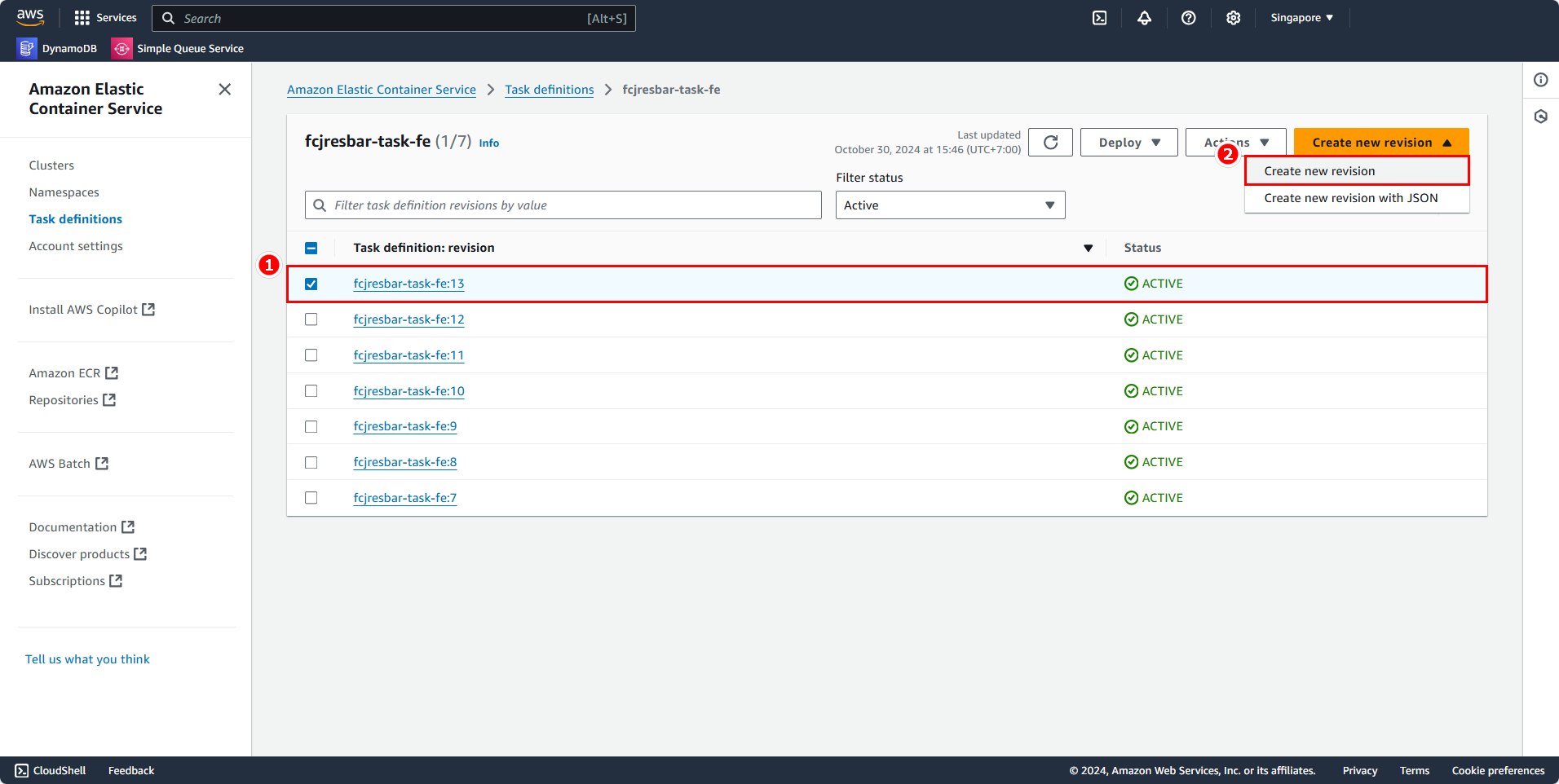Viewport: 1559px width, 784px height.
Task: Expand the Actions dropdown button
Action: point(1235,143)
